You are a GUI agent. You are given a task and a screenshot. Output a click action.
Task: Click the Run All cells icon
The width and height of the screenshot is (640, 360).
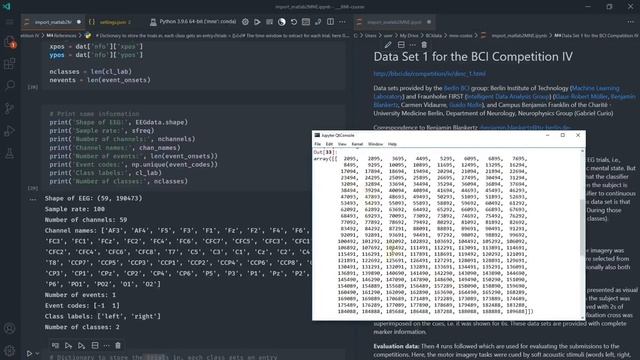tap(257, 22)
